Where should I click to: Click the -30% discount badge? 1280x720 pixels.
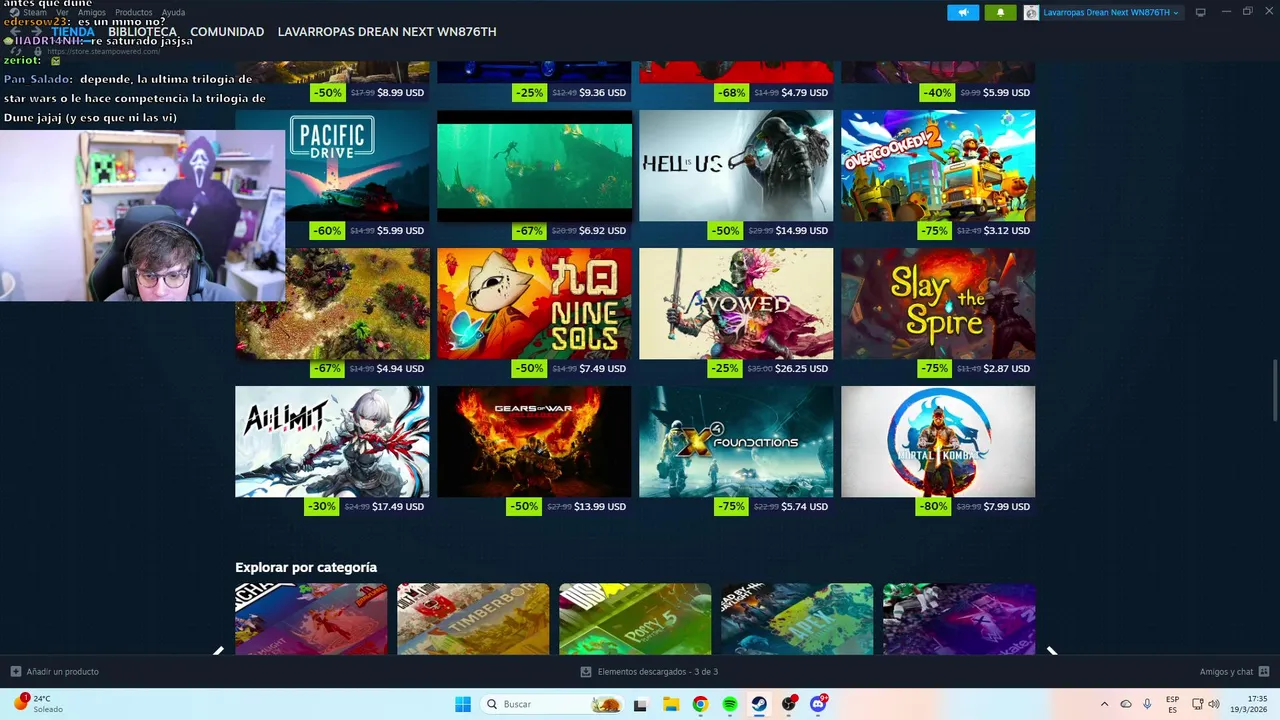pos(321,507)
